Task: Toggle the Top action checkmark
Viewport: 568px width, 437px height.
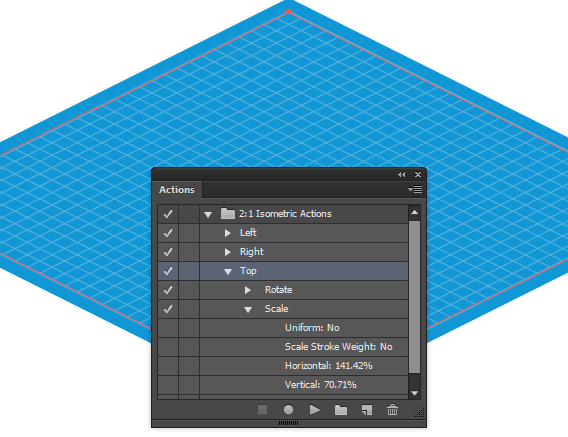Action: pos(168,271)
